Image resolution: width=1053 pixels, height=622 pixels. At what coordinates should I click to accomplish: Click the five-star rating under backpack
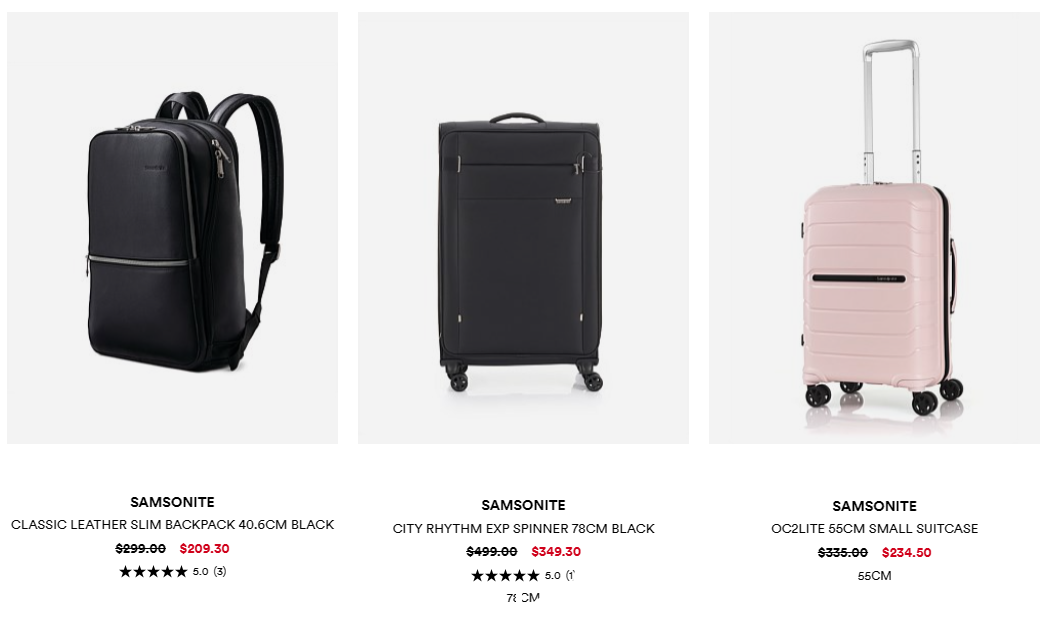click(x=153, y=572)
